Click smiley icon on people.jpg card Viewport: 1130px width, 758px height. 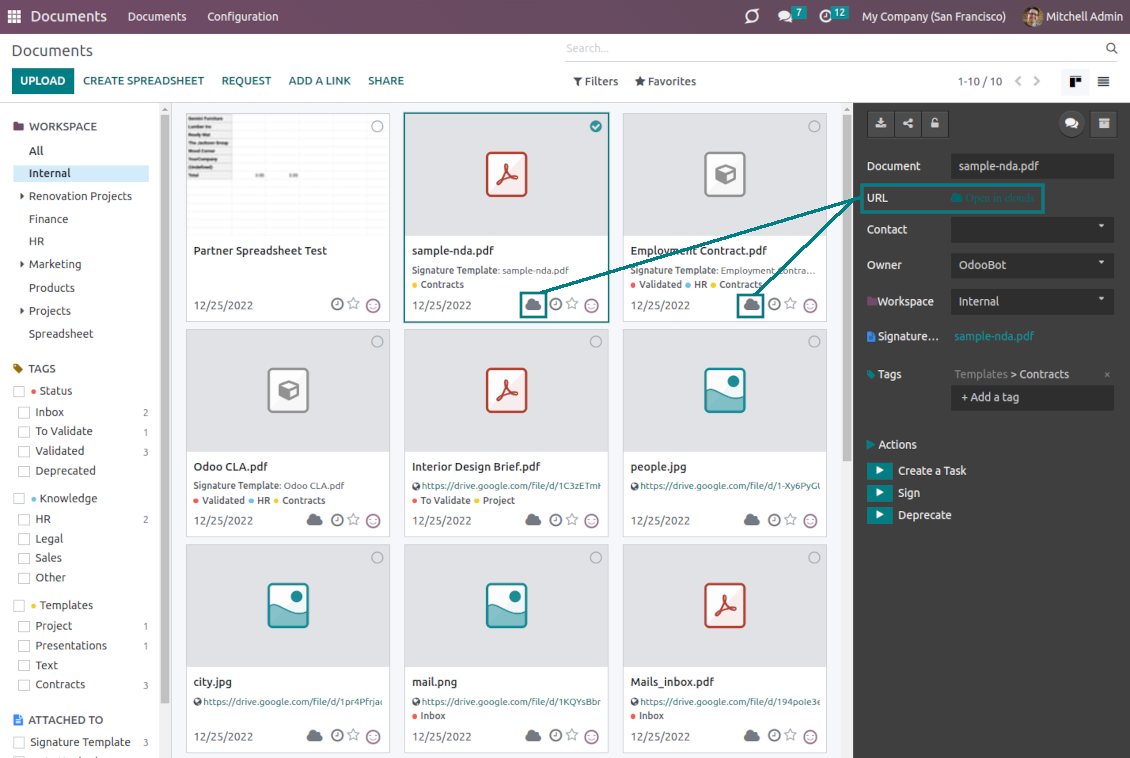pos(810,520)
